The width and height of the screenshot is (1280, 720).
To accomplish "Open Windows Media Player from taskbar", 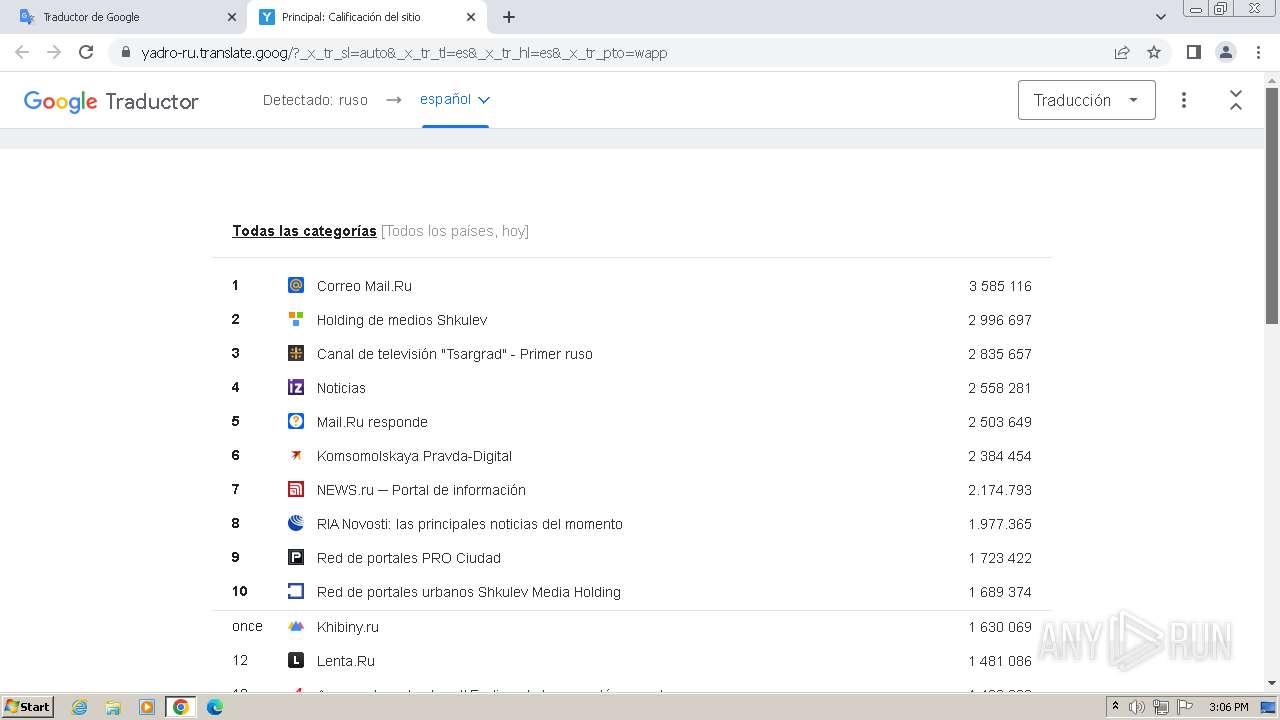I will point(147,707).
